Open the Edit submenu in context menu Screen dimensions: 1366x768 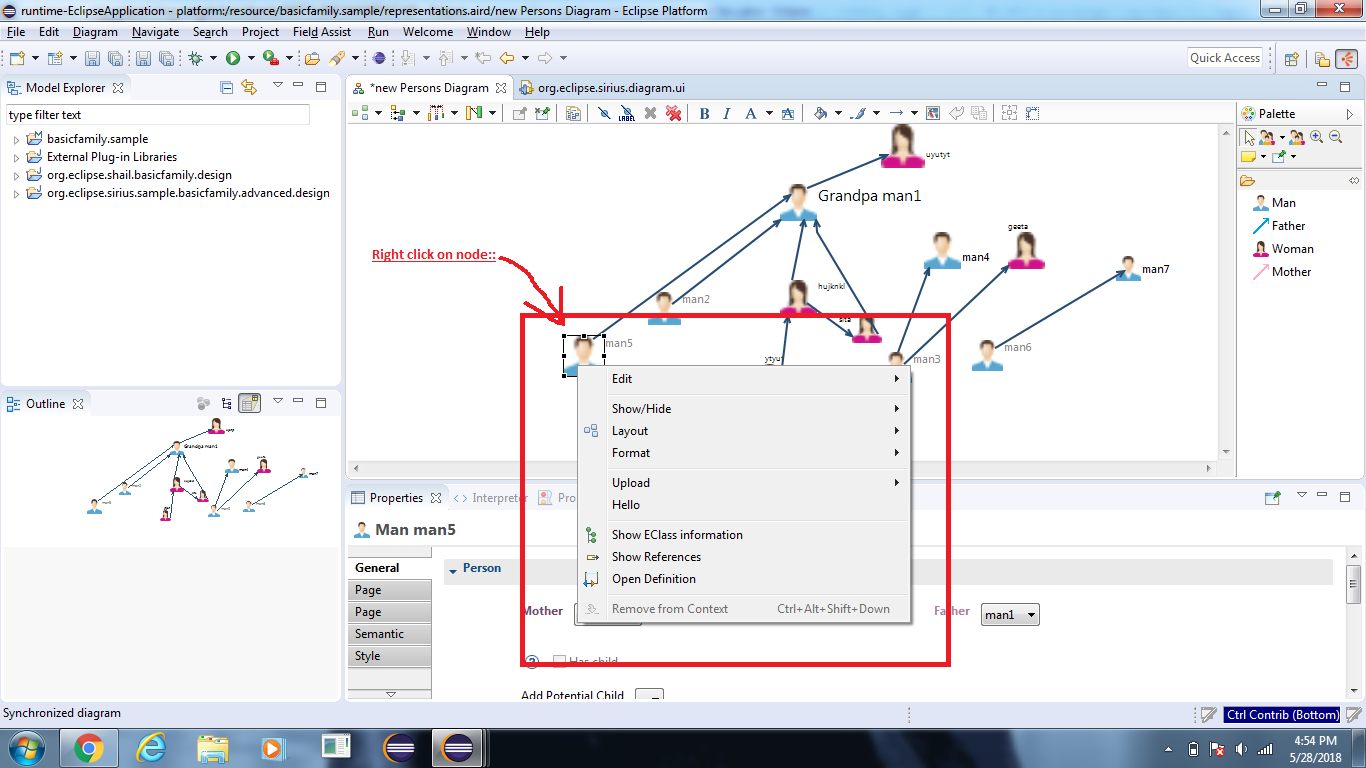pos(745,379)
